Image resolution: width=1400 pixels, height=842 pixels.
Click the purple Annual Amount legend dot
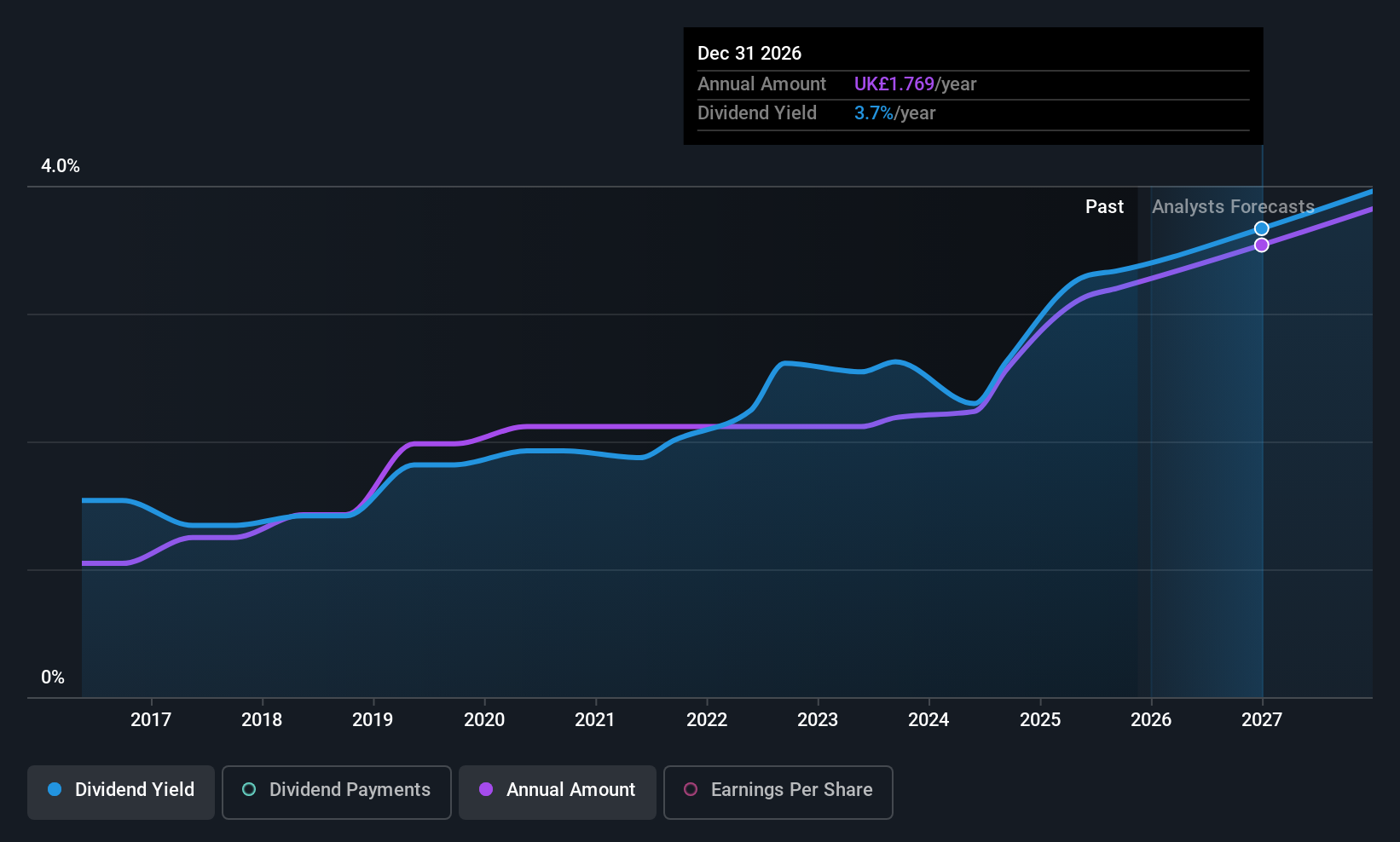[x=487, y=790]
